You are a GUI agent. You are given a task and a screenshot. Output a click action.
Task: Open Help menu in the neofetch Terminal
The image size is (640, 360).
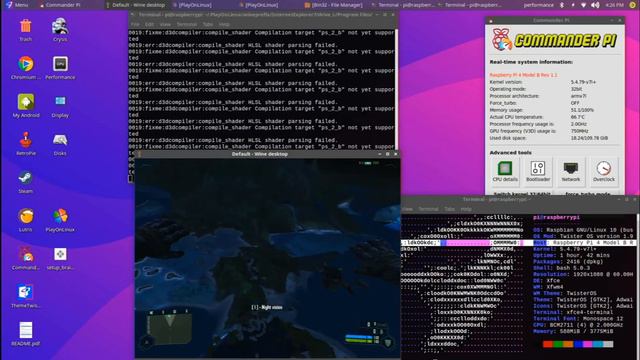(466, 209)
